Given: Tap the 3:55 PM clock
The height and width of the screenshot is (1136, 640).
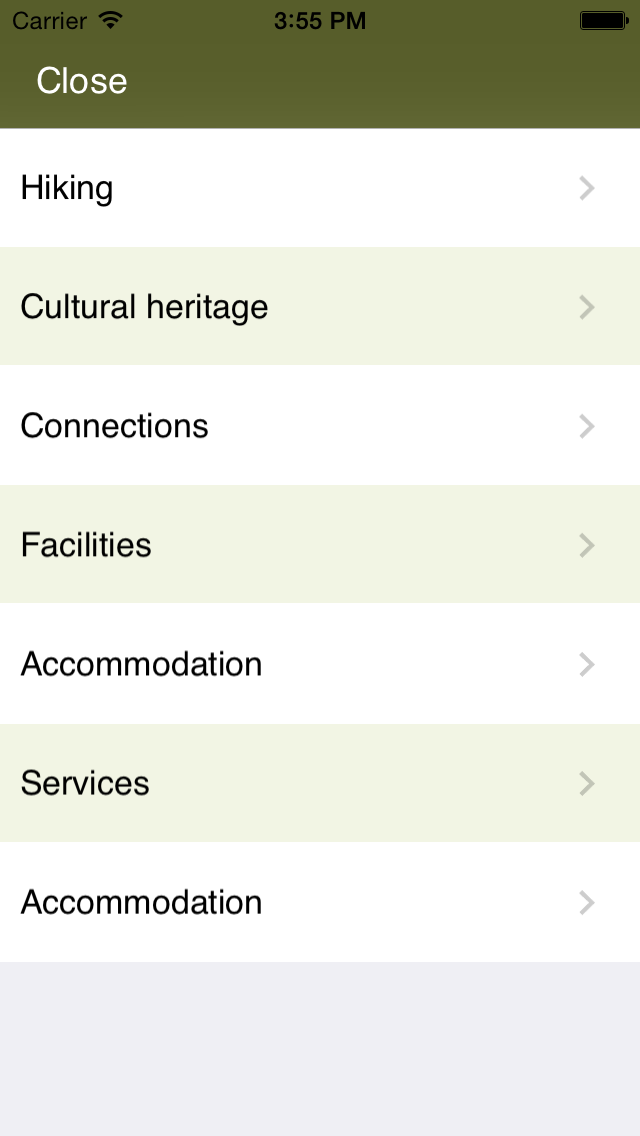Looking at the screenshot, I should [320, 20].
